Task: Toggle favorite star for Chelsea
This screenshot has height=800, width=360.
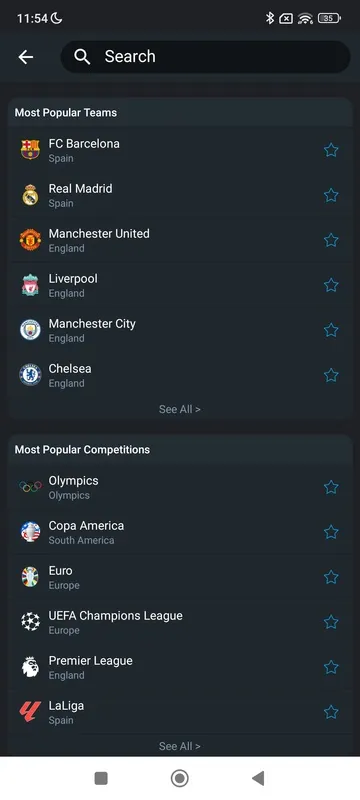Action: (x=331, y=375)
